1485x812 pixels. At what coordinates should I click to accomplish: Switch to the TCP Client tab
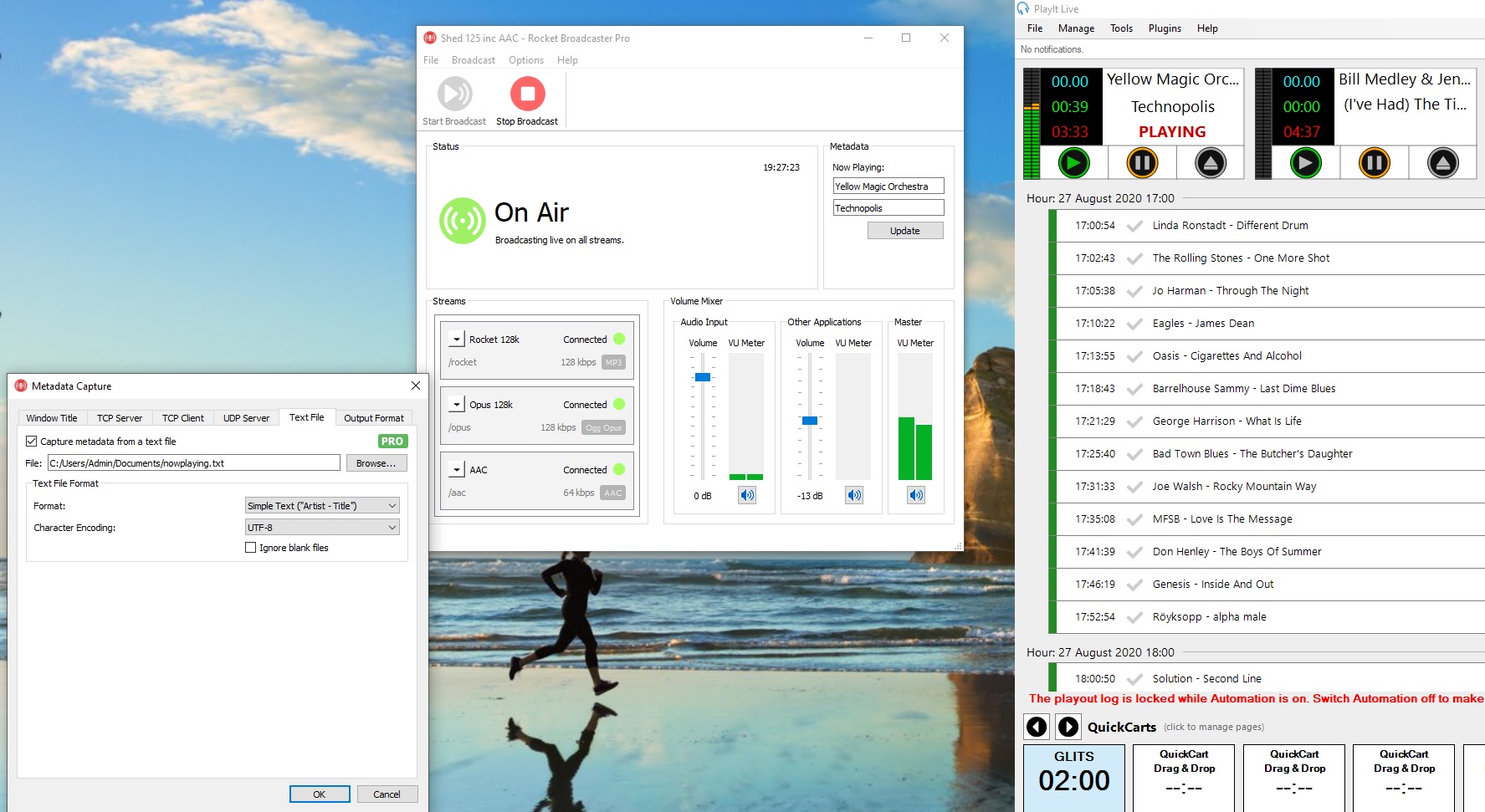click(182, 418)
